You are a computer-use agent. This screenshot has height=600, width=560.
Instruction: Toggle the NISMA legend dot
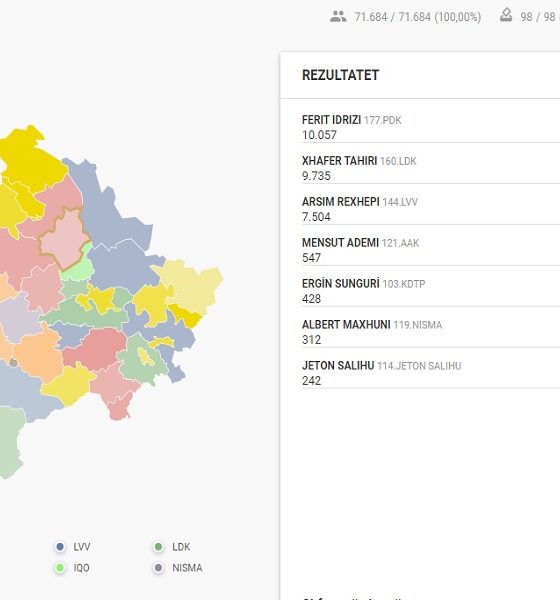(x=158, y=567)
